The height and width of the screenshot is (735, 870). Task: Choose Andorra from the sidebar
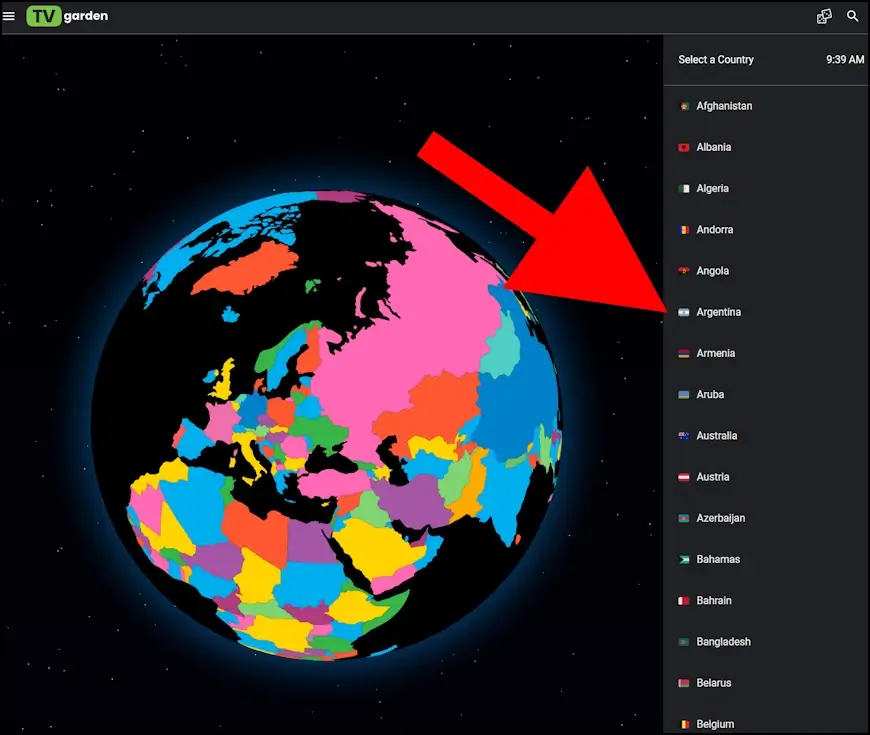point(714,230)
